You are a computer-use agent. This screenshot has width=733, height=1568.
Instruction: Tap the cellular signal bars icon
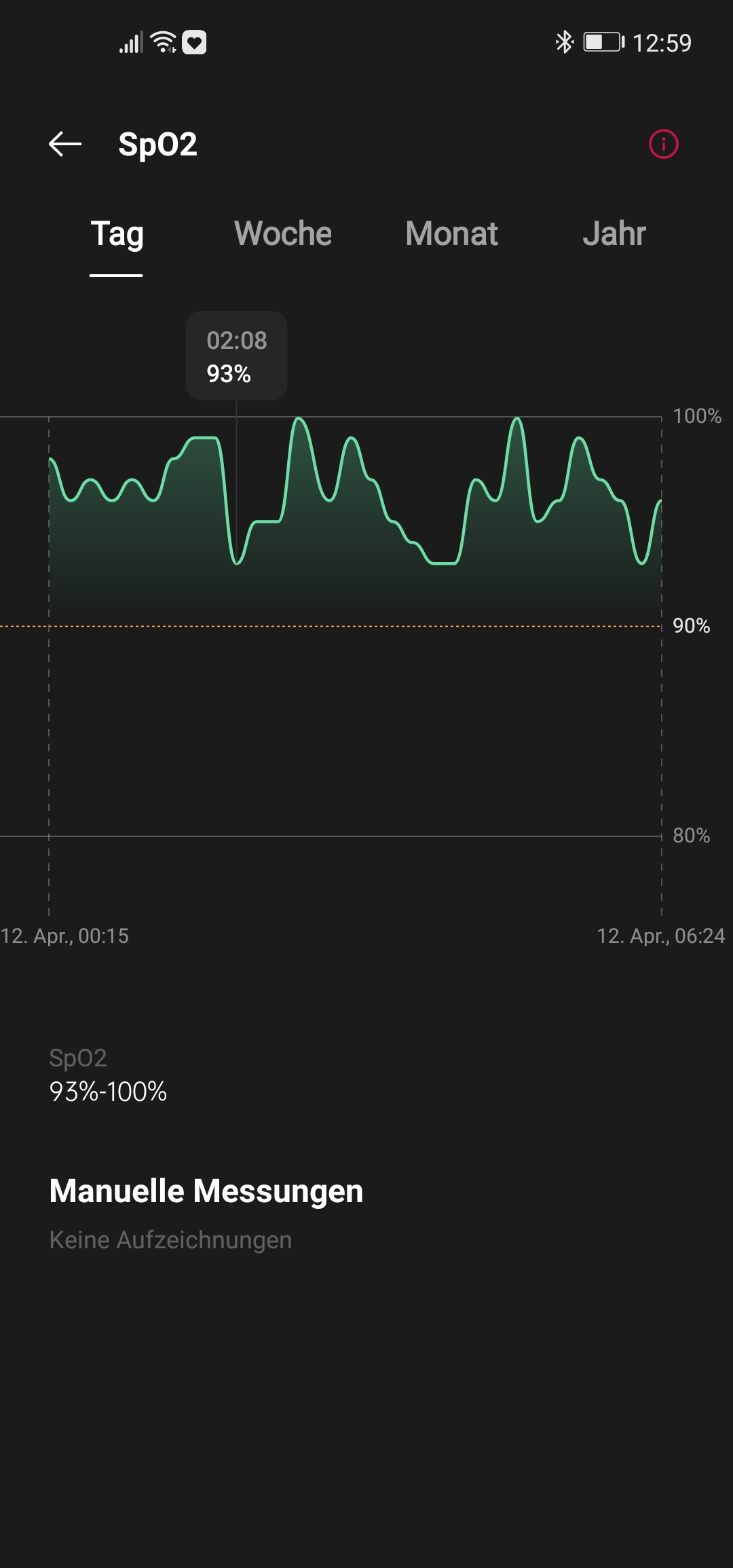pos(131,42)
